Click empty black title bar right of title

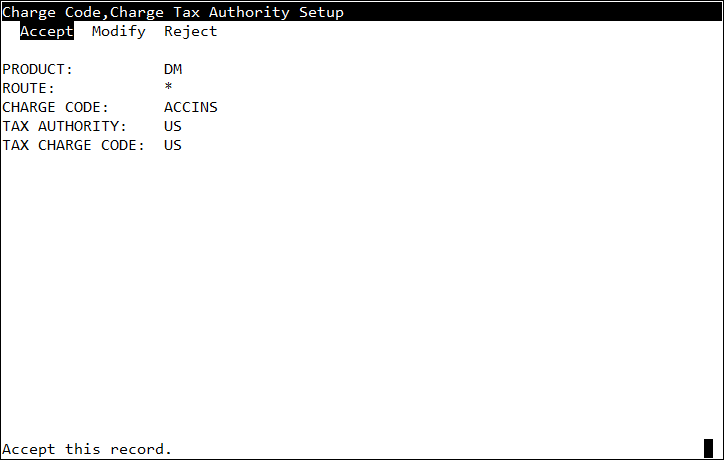click(530, 12)
